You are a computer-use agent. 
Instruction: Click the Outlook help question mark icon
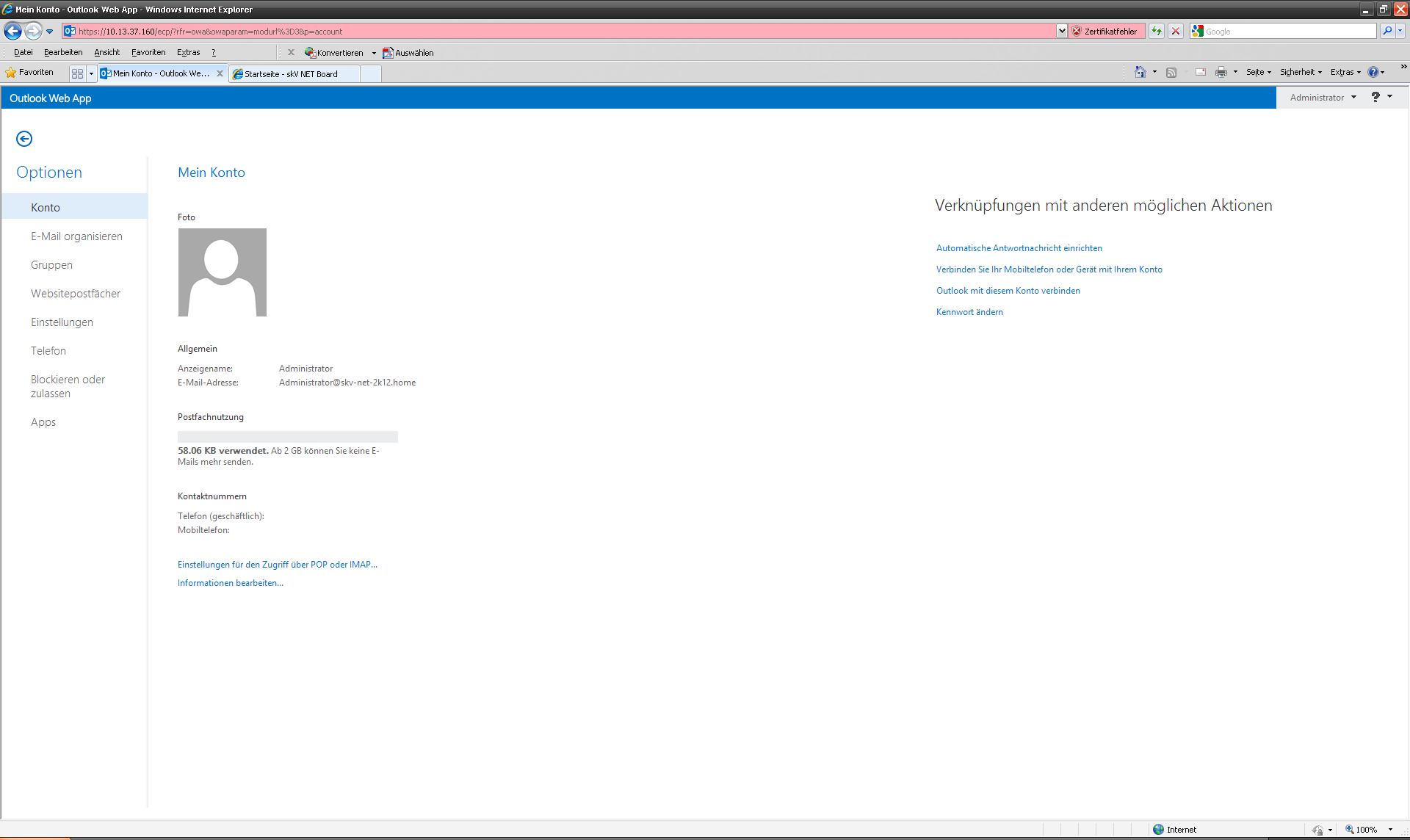click(1375, 97)
